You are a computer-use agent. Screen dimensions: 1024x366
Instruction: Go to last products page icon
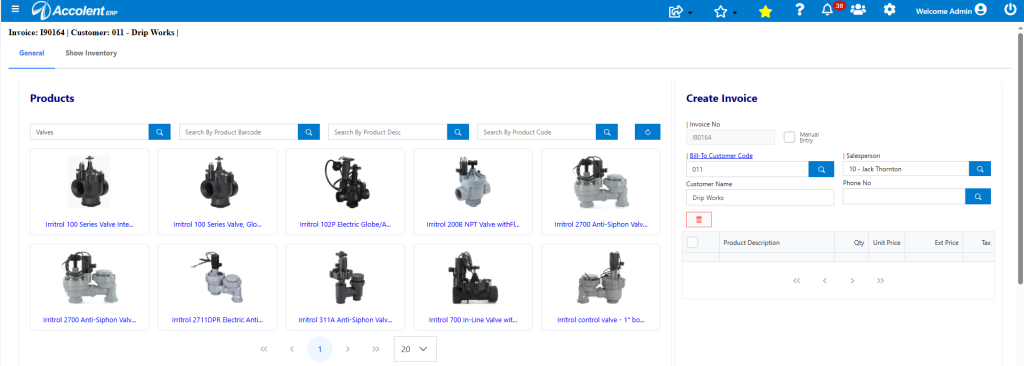(376, 349)
